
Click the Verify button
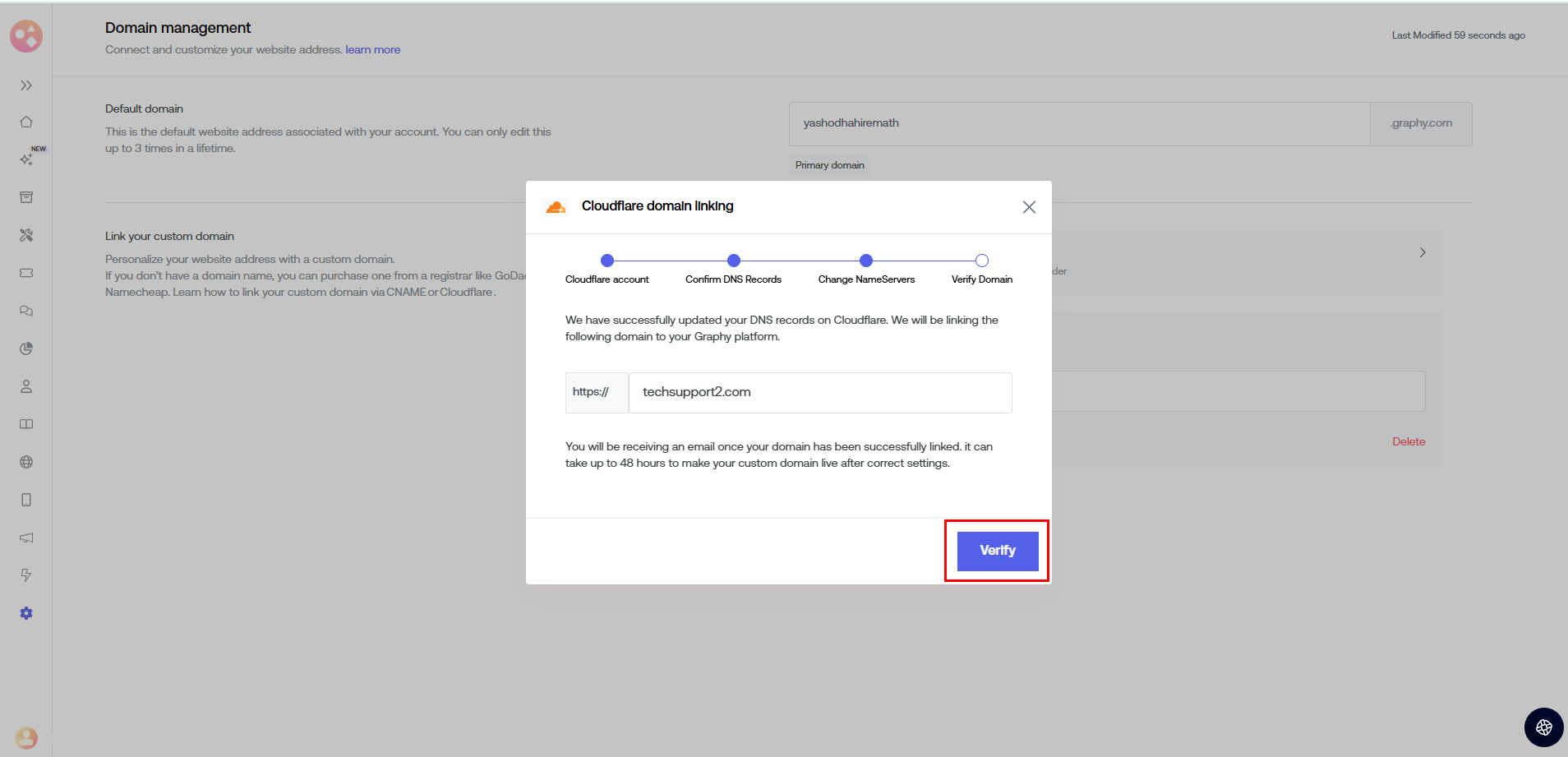click(997, 551)
